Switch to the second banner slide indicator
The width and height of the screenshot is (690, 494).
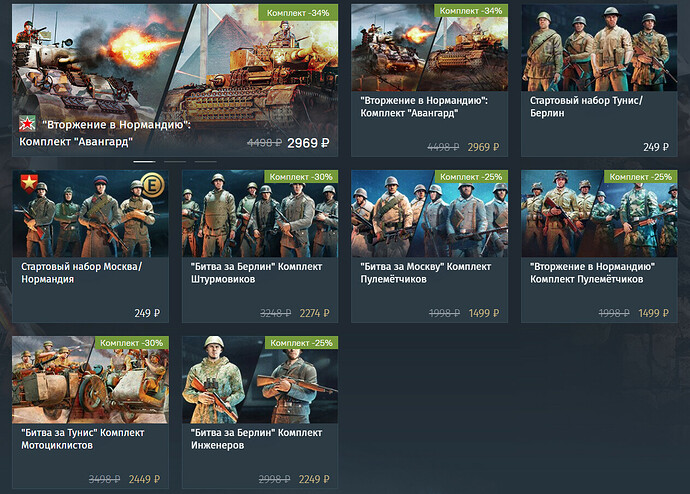click(175, 162)
